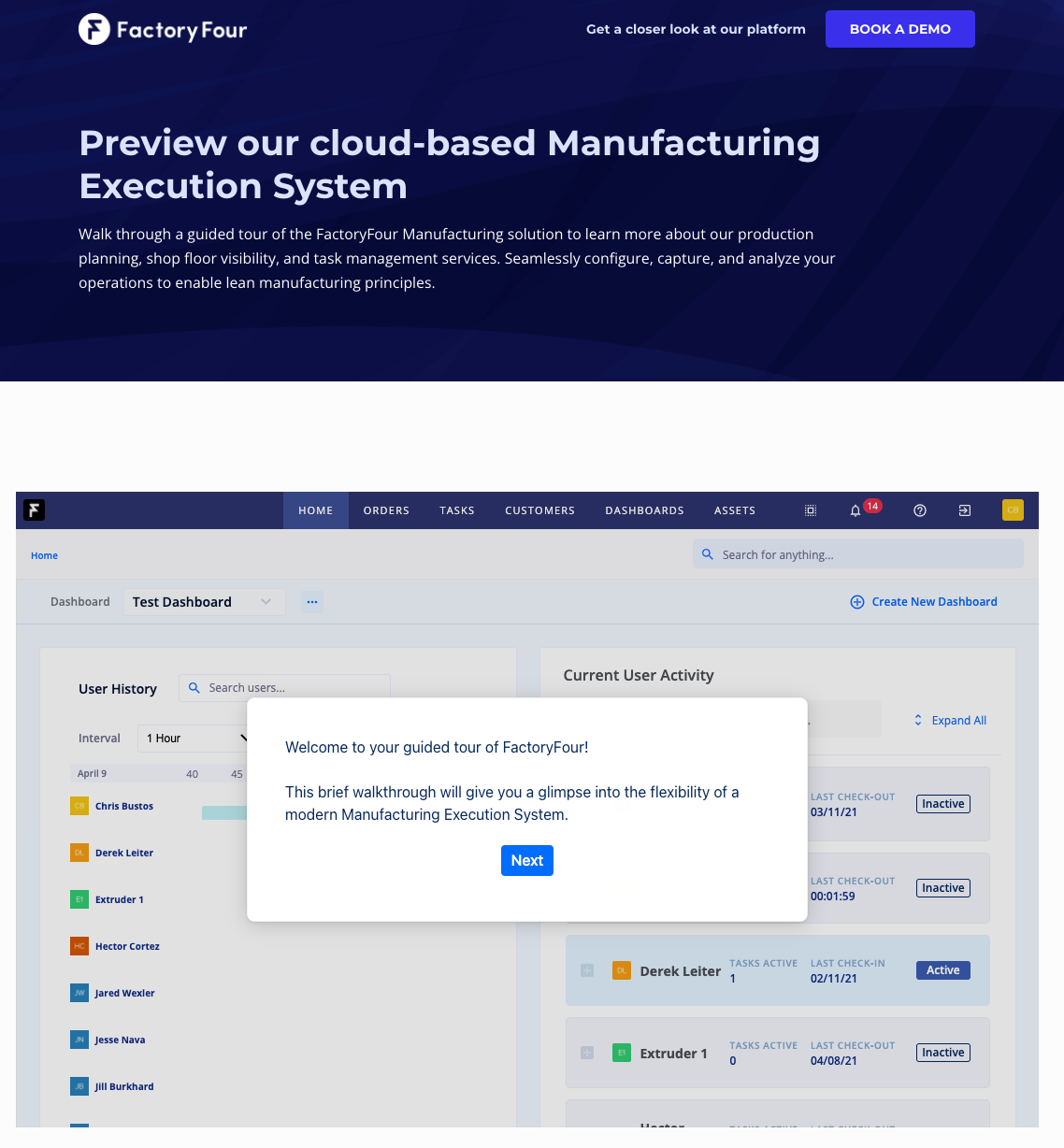Click Derek Leiter avatar in User History
The image size is (1064, 1148).
click(x=79, y=853)
